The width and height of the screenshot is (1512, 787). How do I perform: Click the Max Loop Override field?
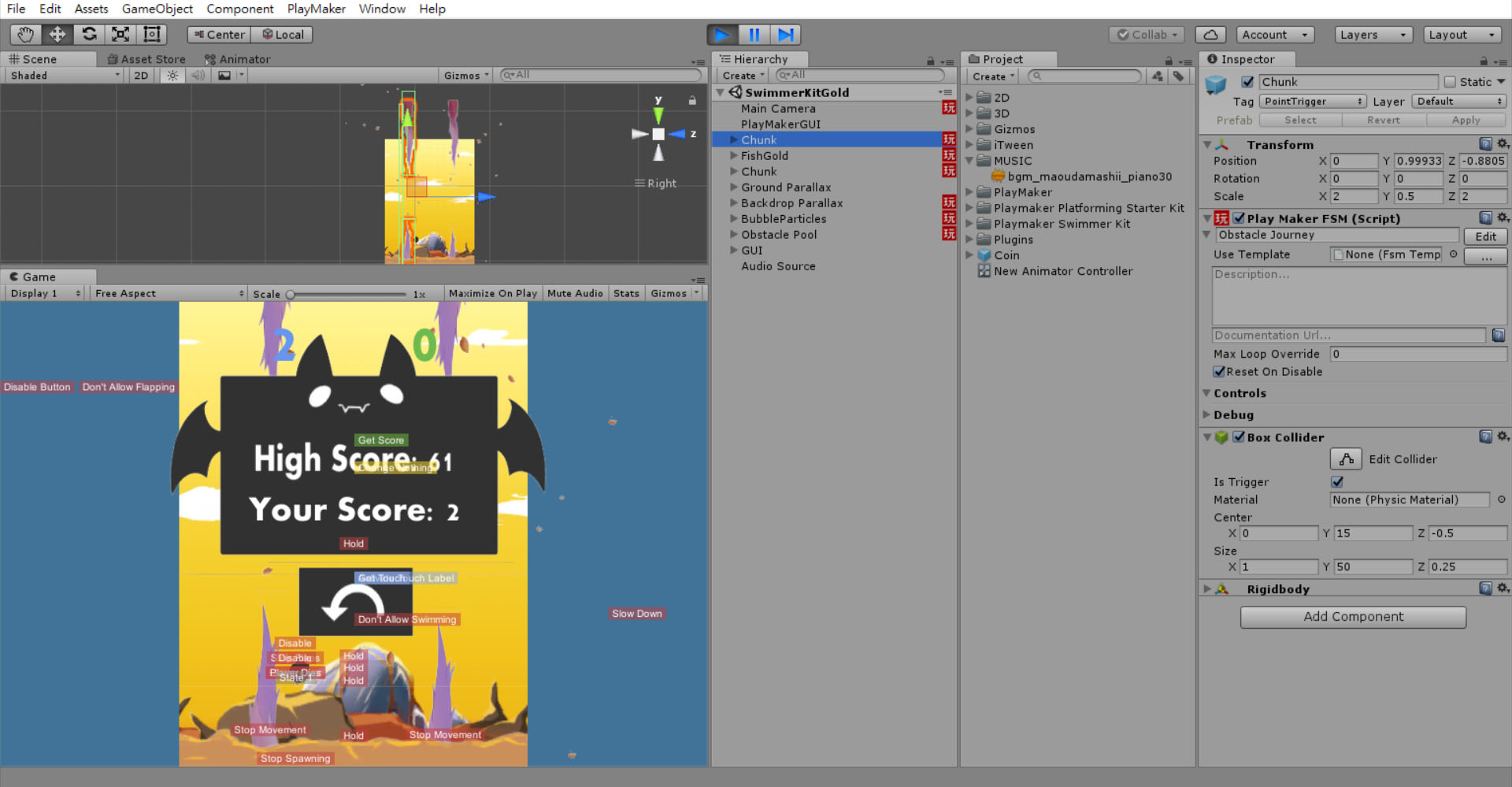1418,354
